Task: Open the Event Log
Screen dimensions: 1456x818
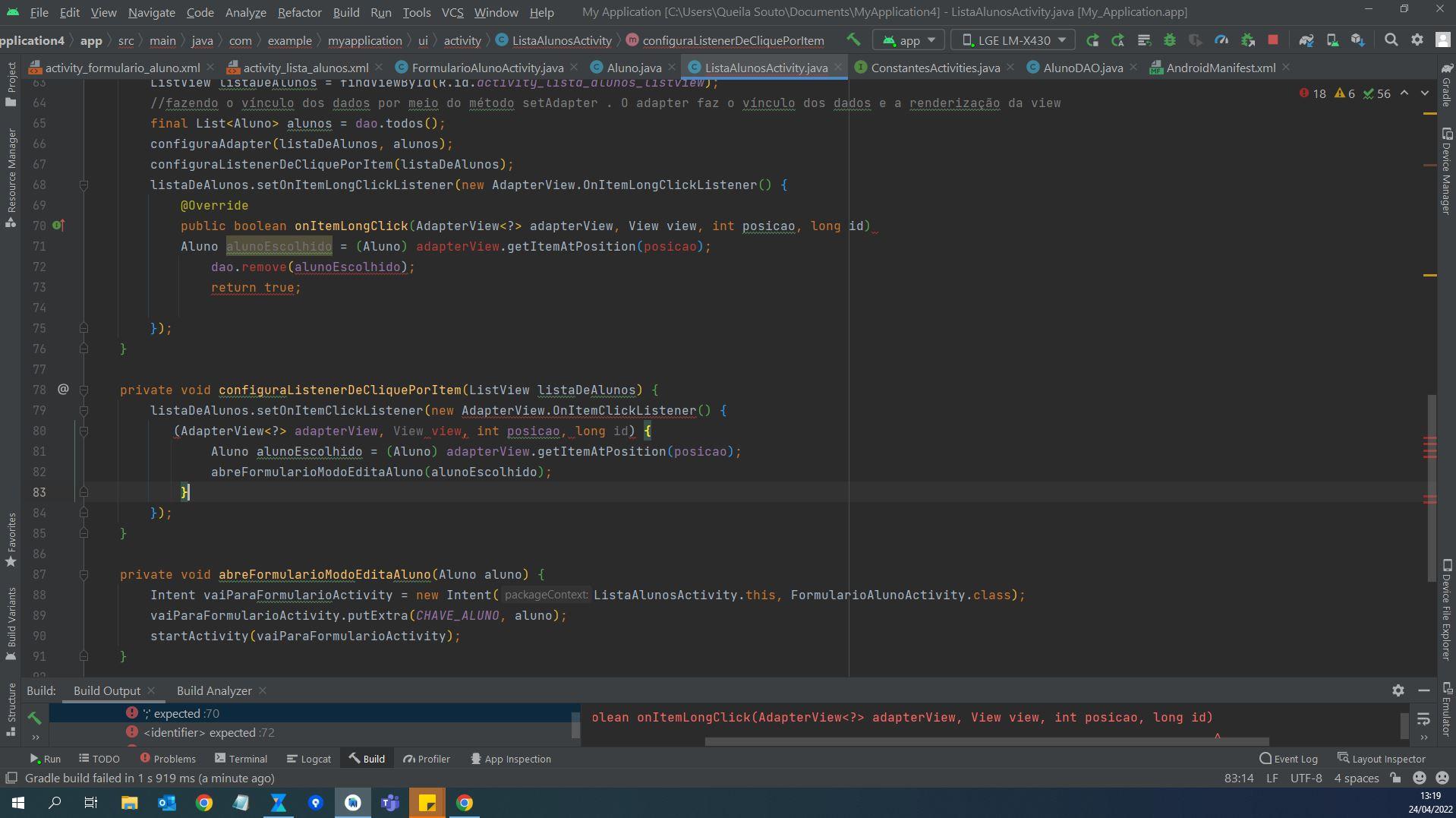Action: tap(1288, 759)
